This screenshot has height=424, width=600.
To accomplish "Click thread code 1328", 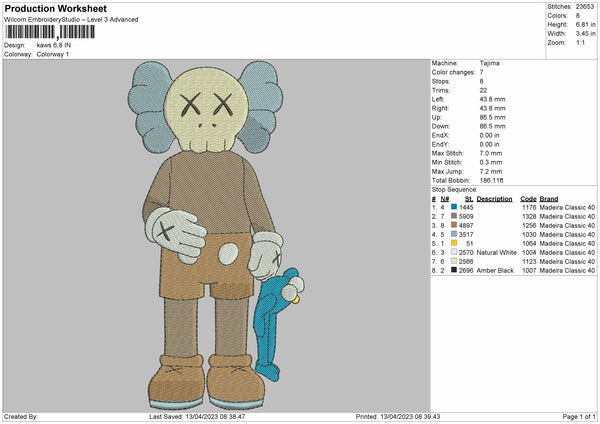I will pos(529,216).
